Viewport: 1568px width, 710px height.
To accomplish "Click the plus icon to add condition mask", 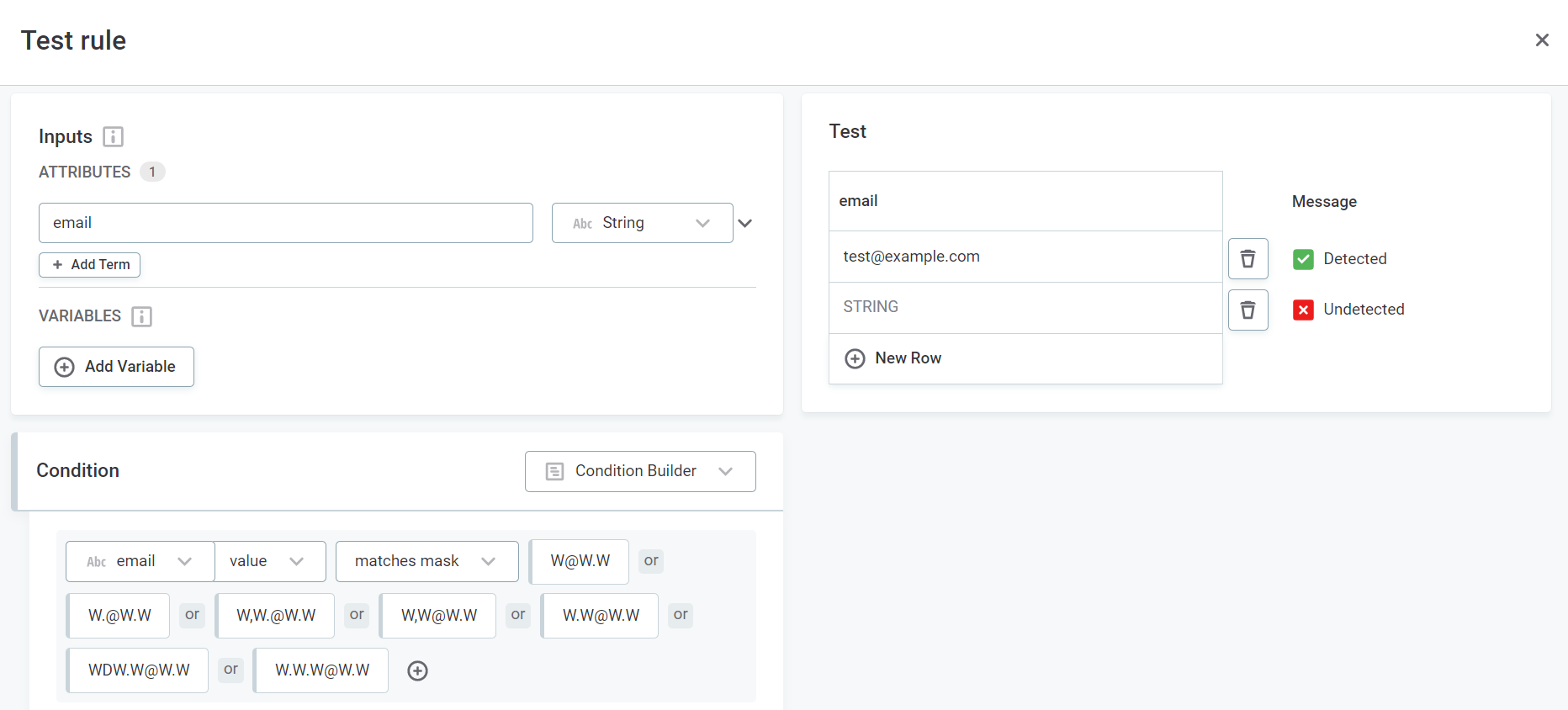I will click(x=417, y=670).
